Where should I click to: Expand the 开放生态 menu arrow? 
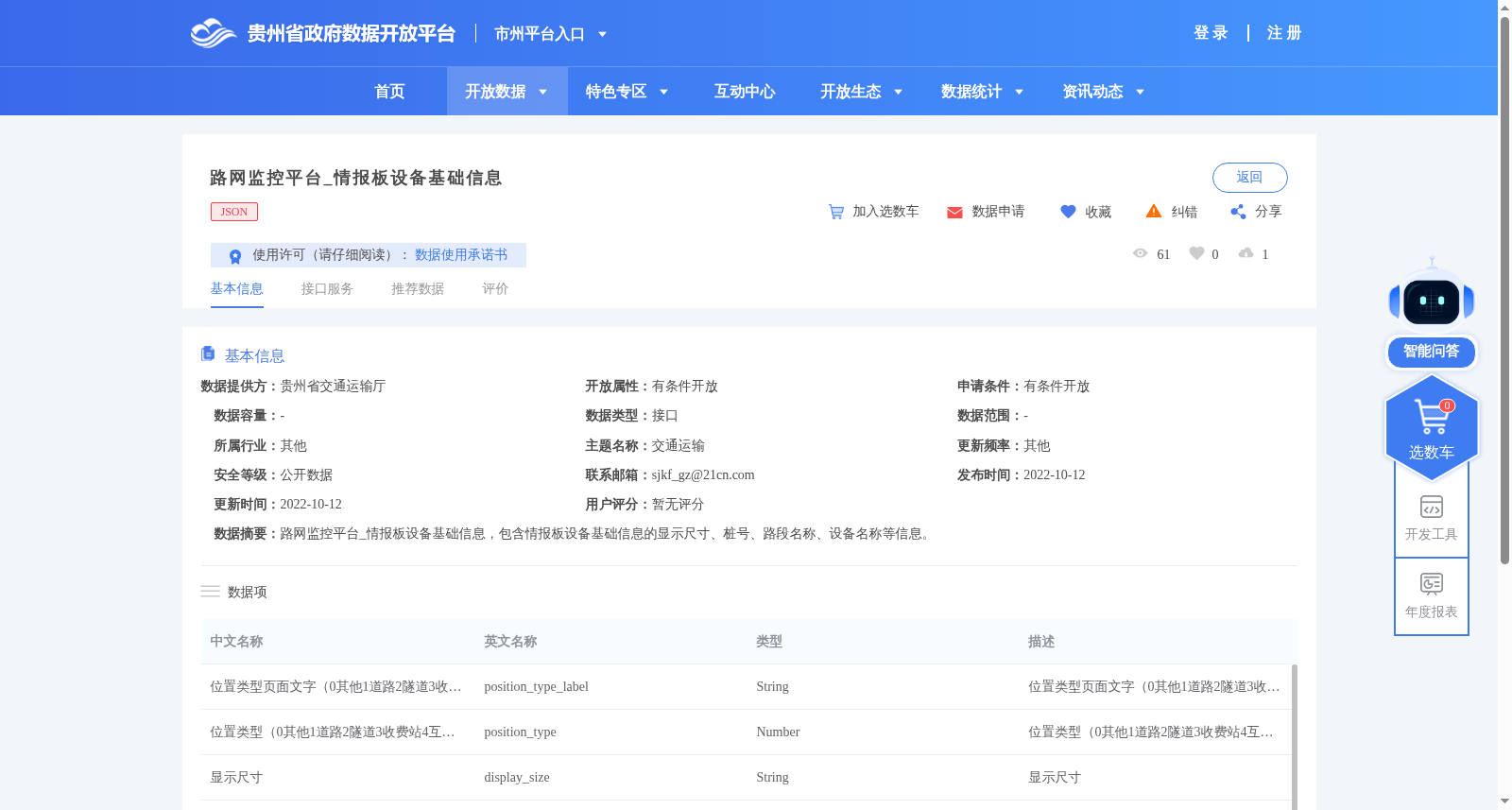(x=898, y=92)
